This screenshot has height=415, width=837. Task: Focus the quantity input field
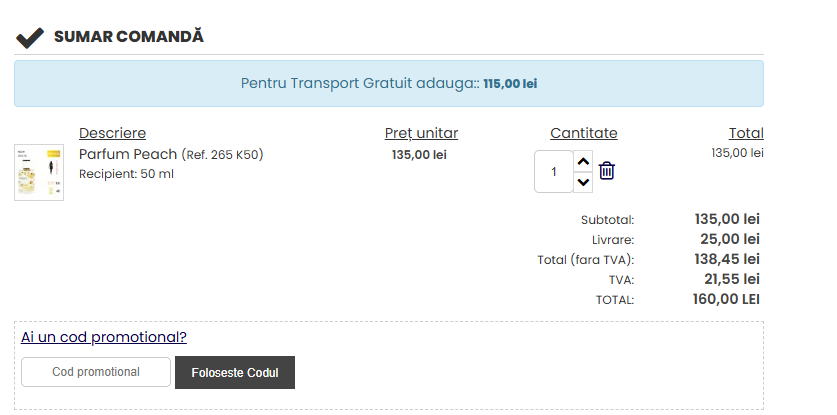[x=554, y=171]
